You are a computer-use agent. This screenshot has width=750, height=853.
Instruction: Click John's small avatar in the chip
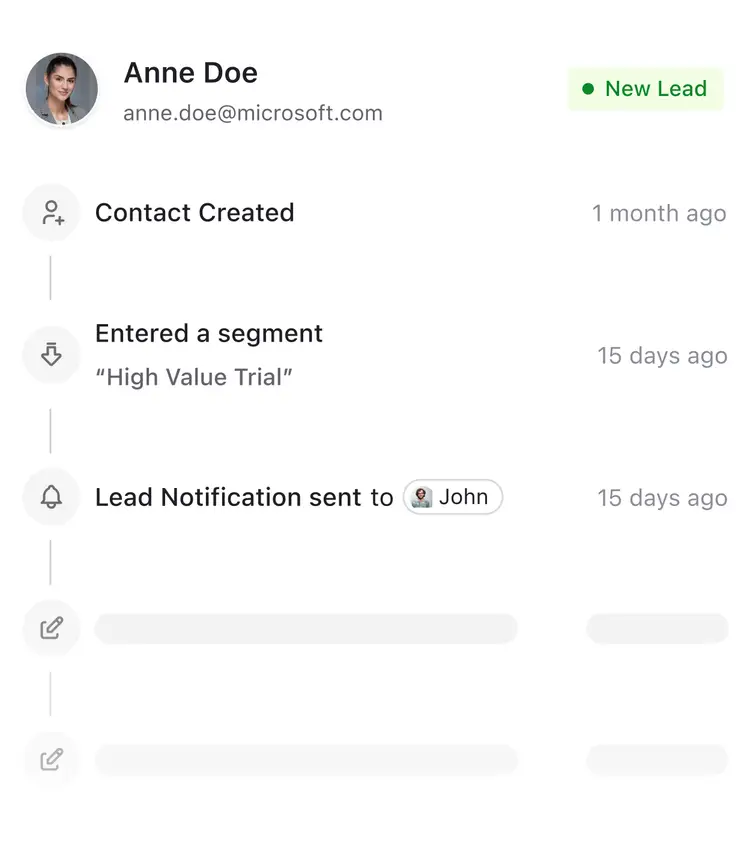point(422,497)
